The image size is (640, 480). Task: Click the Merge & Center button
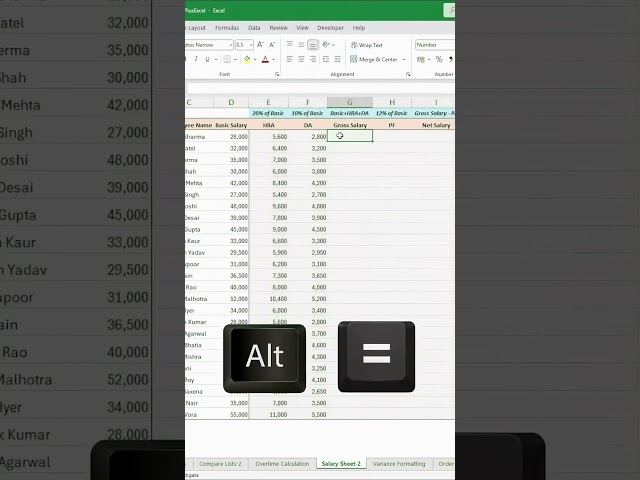point(373,60)
